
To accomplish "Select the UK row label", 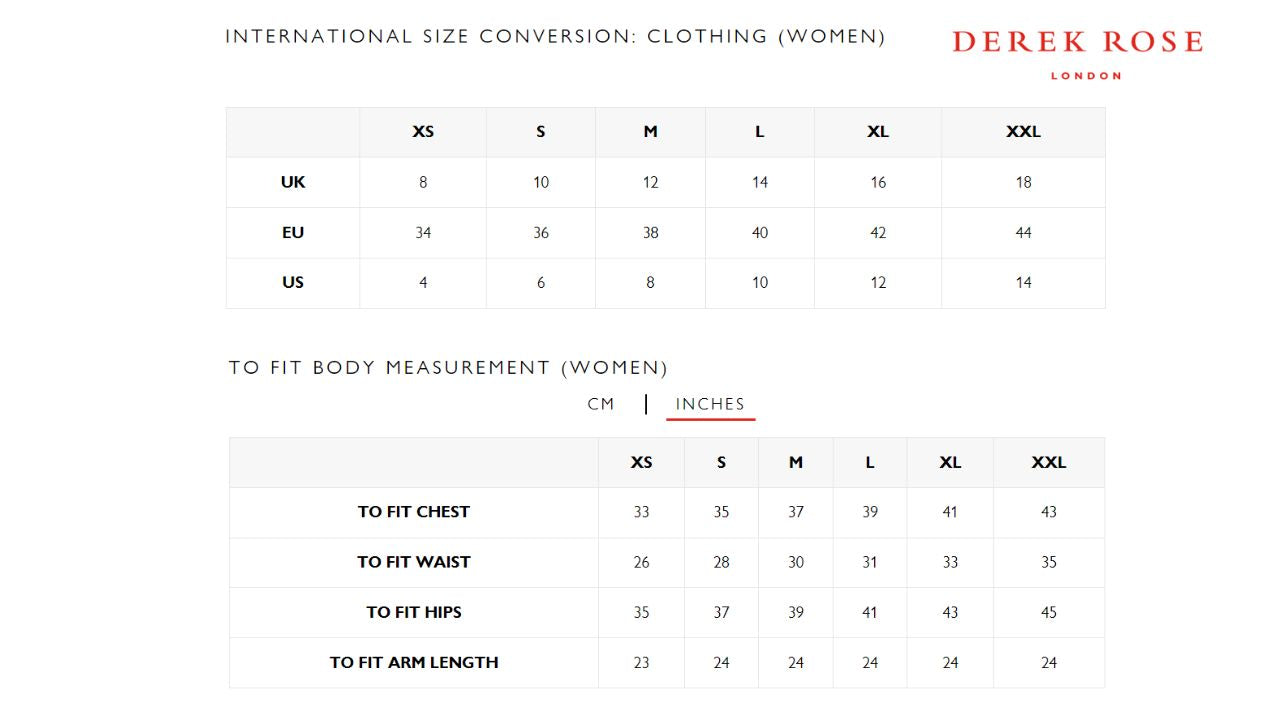I will point(293,182).
